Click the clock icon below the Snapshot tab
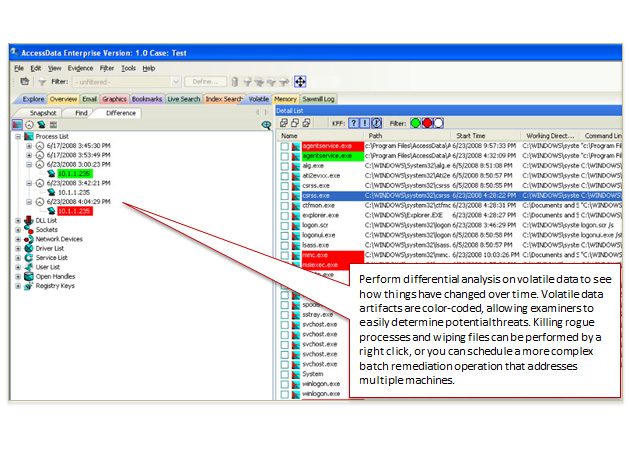 click(29, 125)
